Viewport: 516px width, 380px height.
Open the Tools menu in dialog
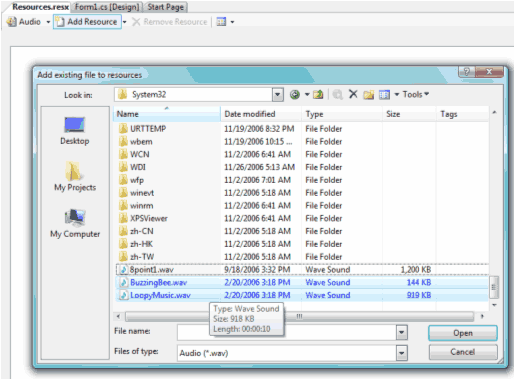tap(415, 94)
